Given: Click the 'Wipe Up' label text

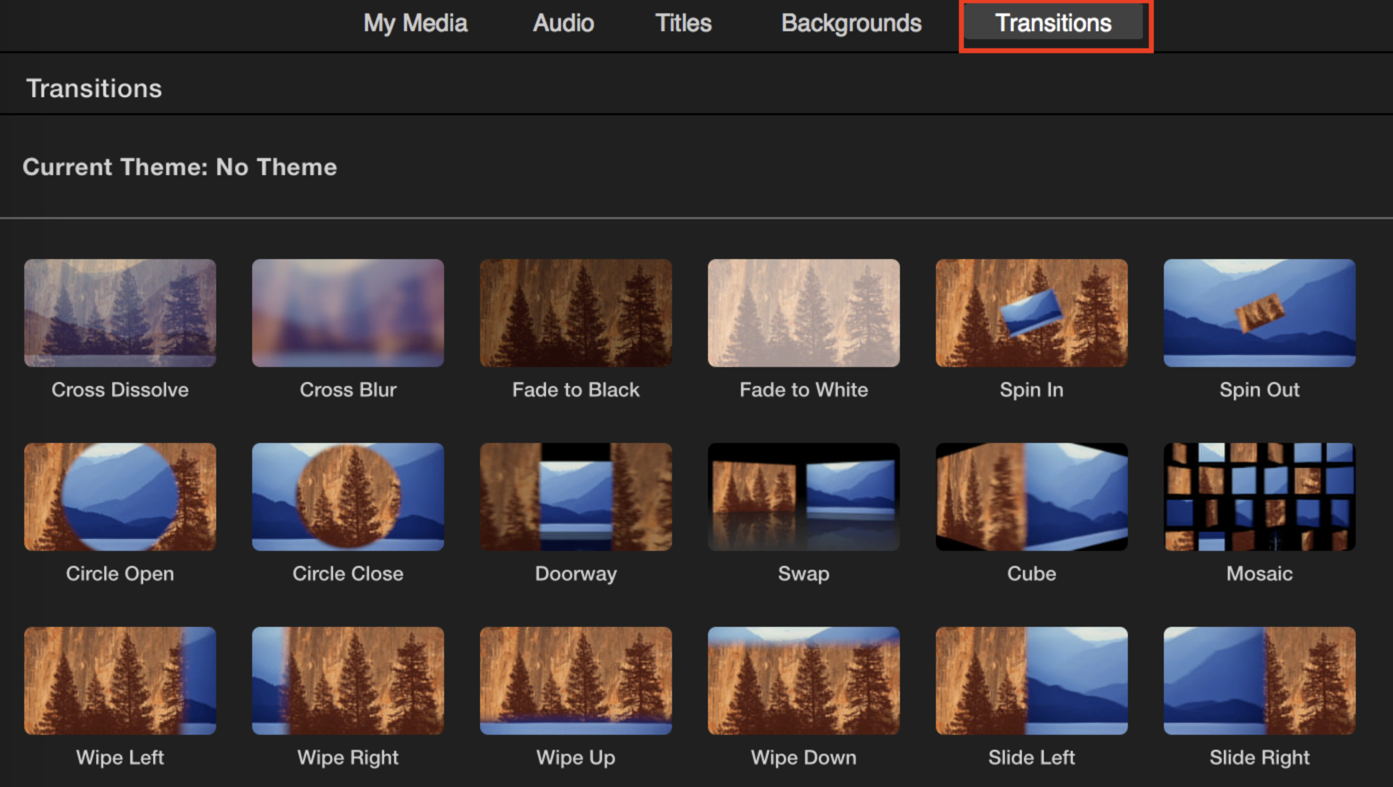Looking at the screenshot, I should point(576,758).
